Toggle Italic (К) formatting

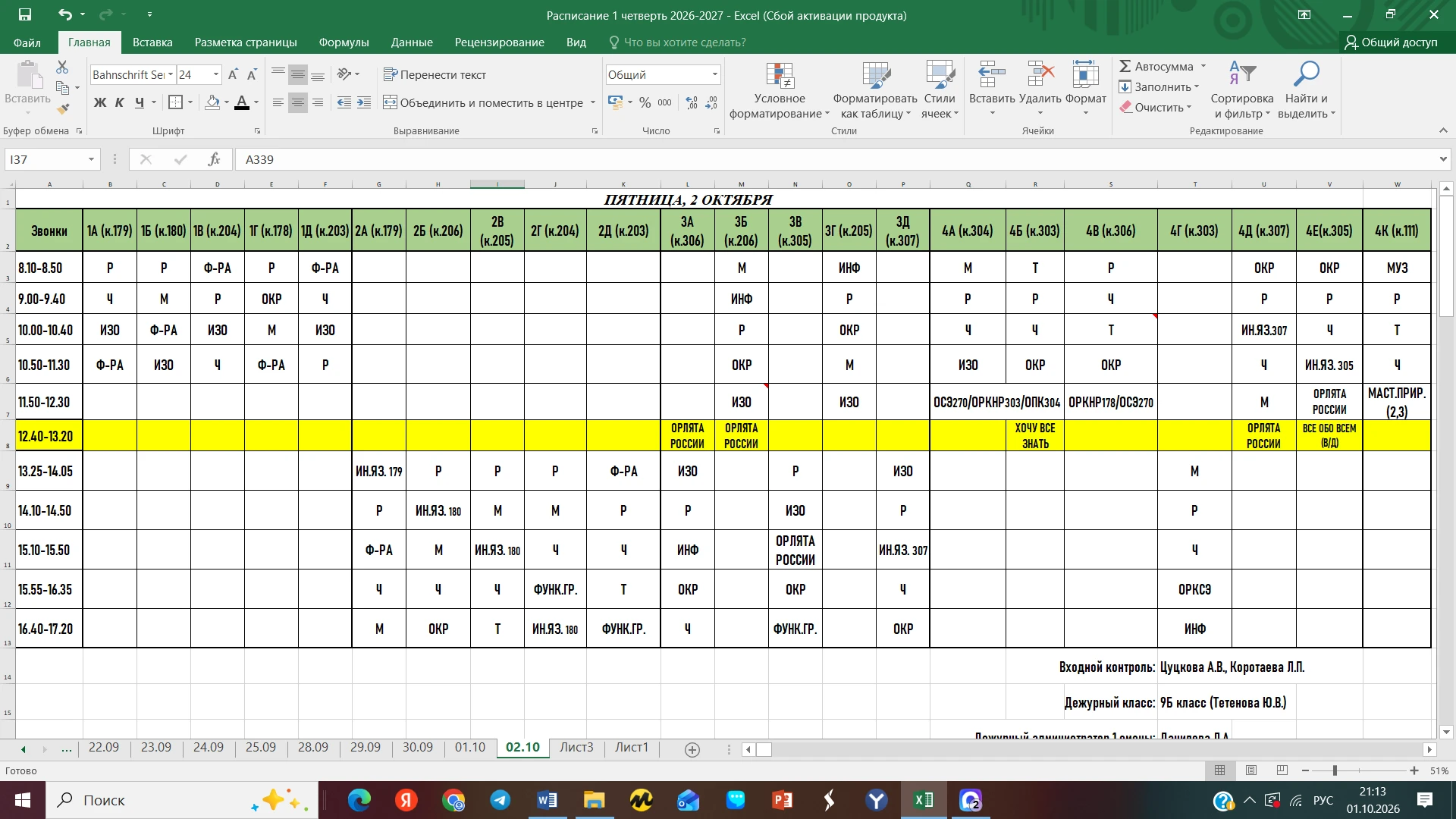pyautogui.click(x=119, y=102)
